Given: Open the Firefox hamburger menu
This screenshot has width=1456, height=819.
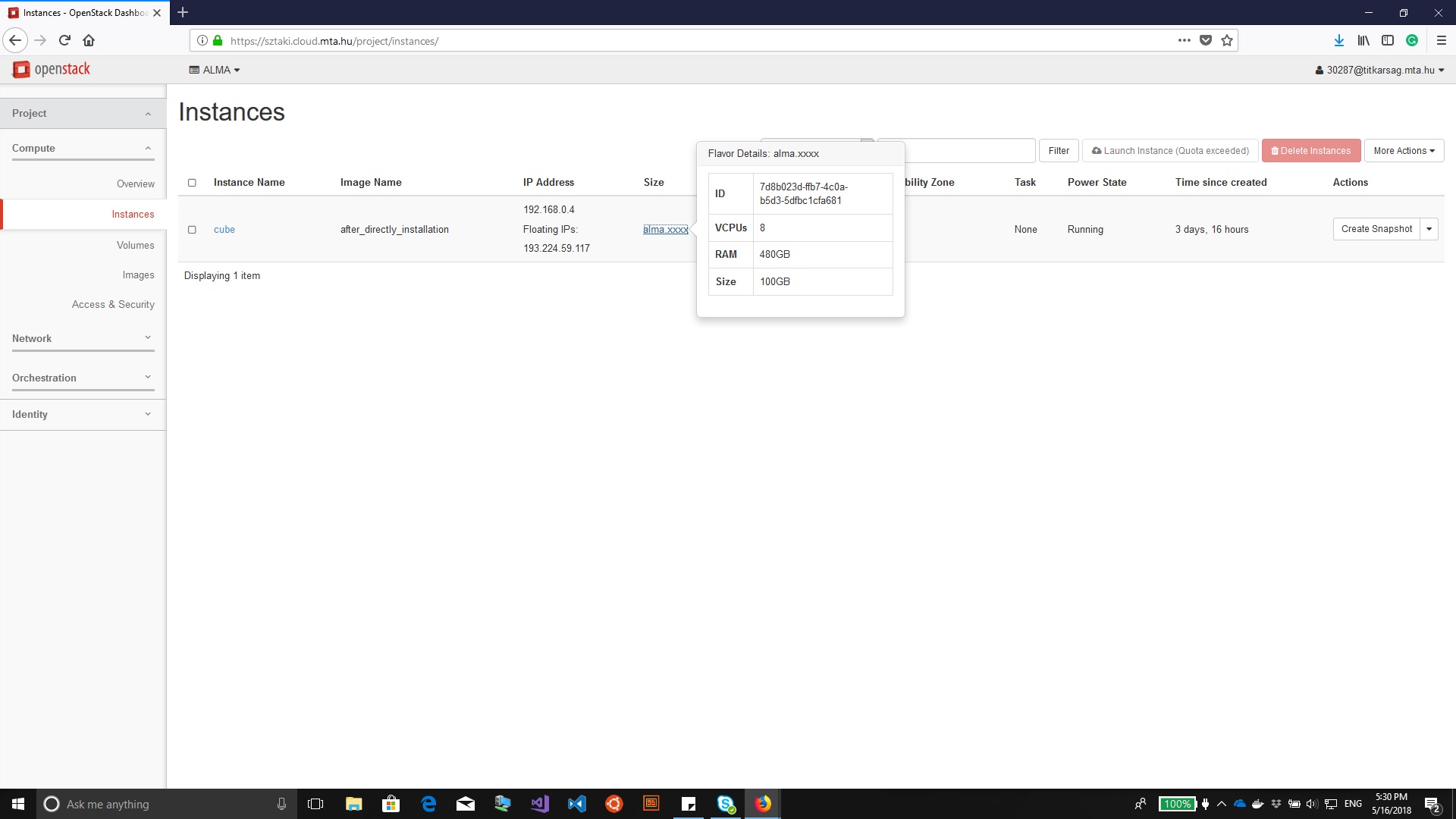Looking at the screenshot, I should [1441, 41].
